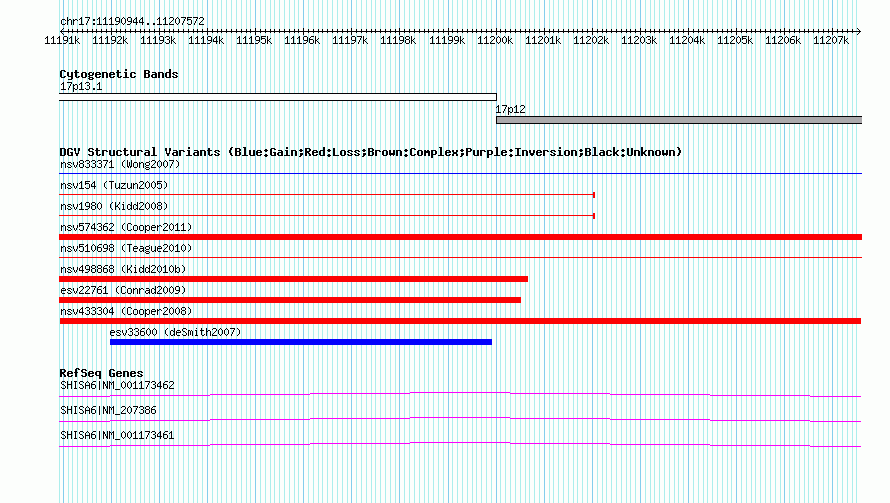The height and width of the screenshot is (503, 890).
Task: Select the blue nsv833371 gain line
Action: (x=460, y=173)
